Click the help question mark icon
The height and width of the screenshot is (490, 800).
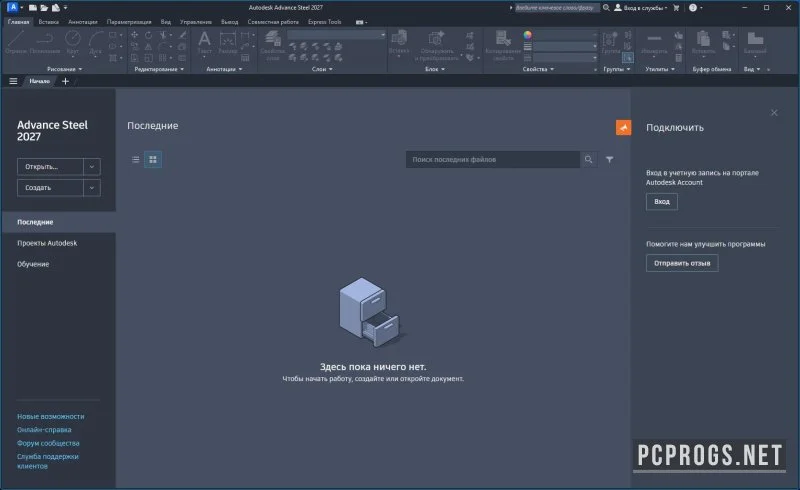[693, 8]
